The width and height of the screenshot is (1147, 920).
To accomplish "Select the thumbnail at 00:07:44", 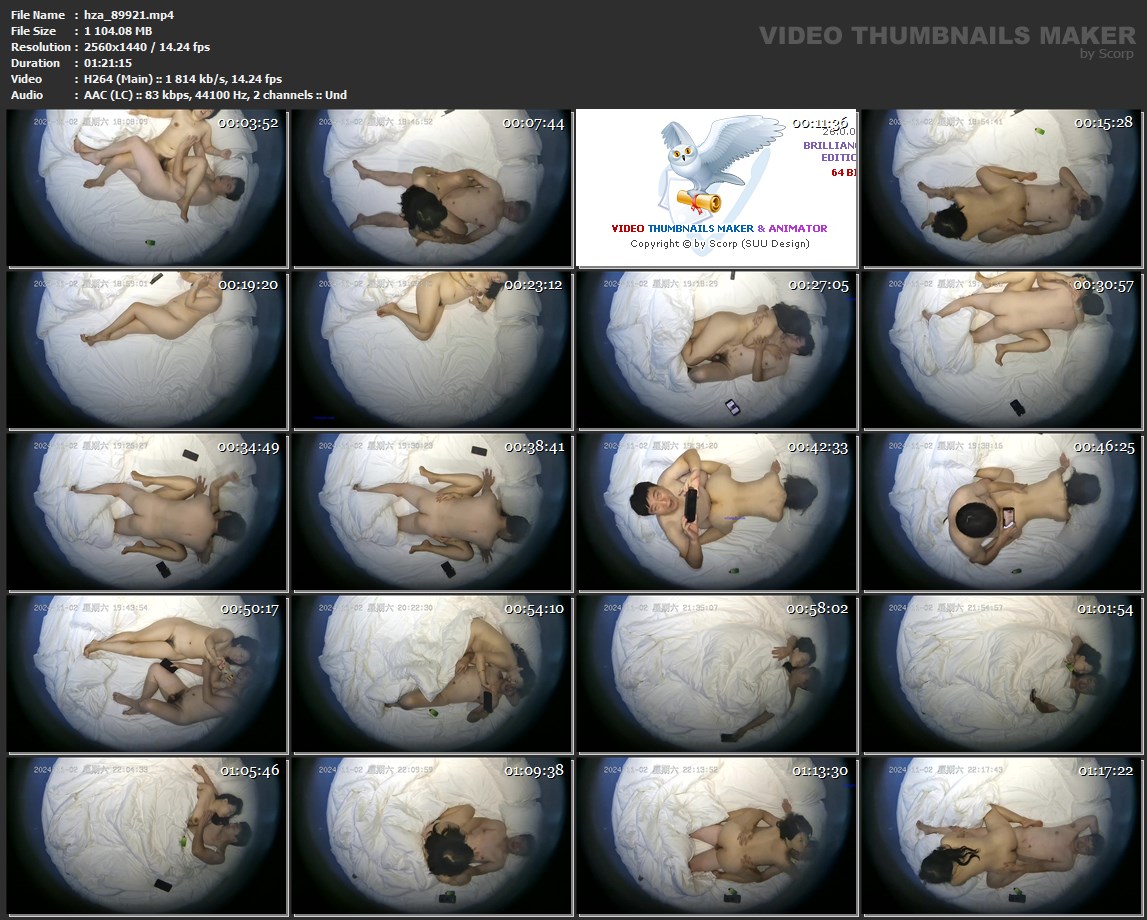I will pyautogui.click(x=432, y=188).
